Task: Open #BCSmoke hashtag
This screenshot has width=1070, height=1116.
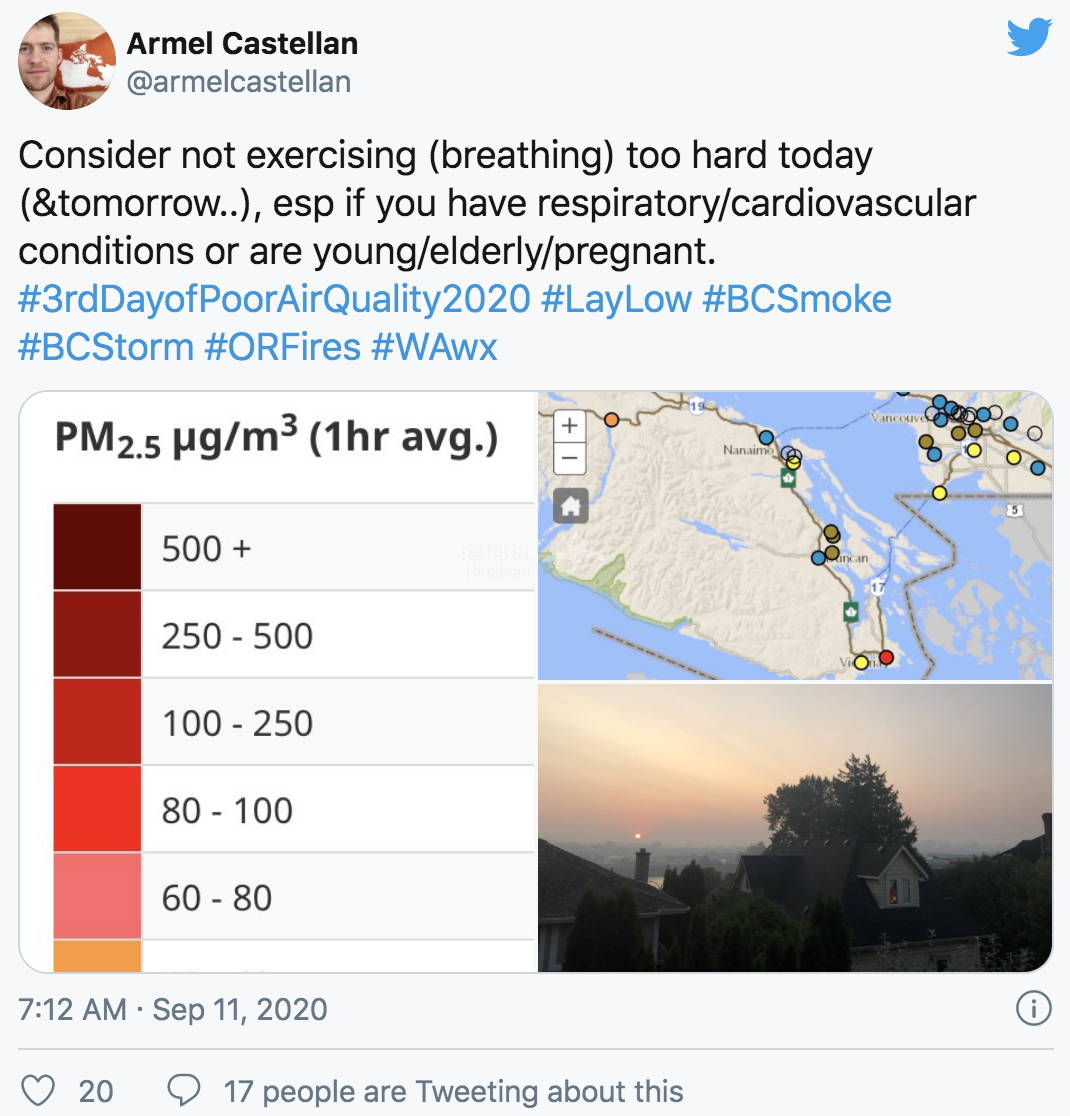Action: [x=797, y=299]
